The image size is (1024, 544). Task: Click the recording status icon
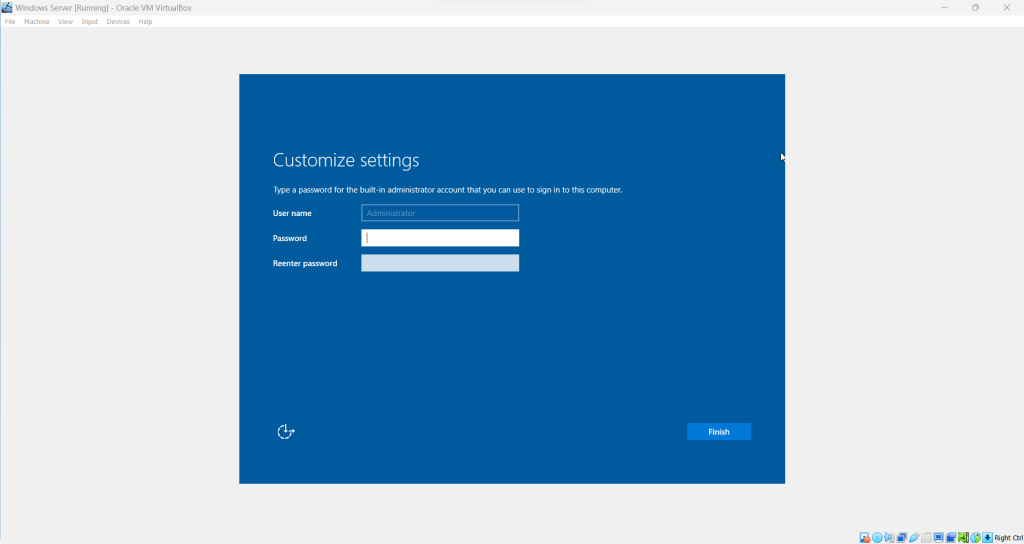(x=951, y=537)
